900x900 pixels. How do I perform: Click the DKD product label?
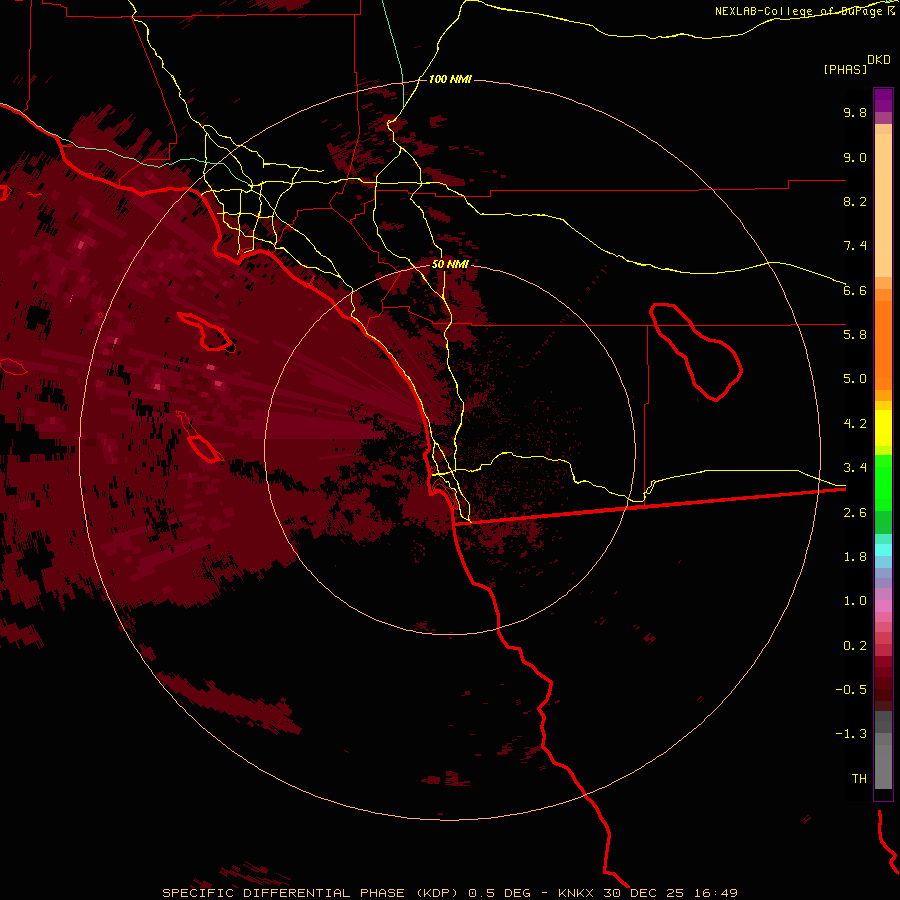[x=879, y=59]
